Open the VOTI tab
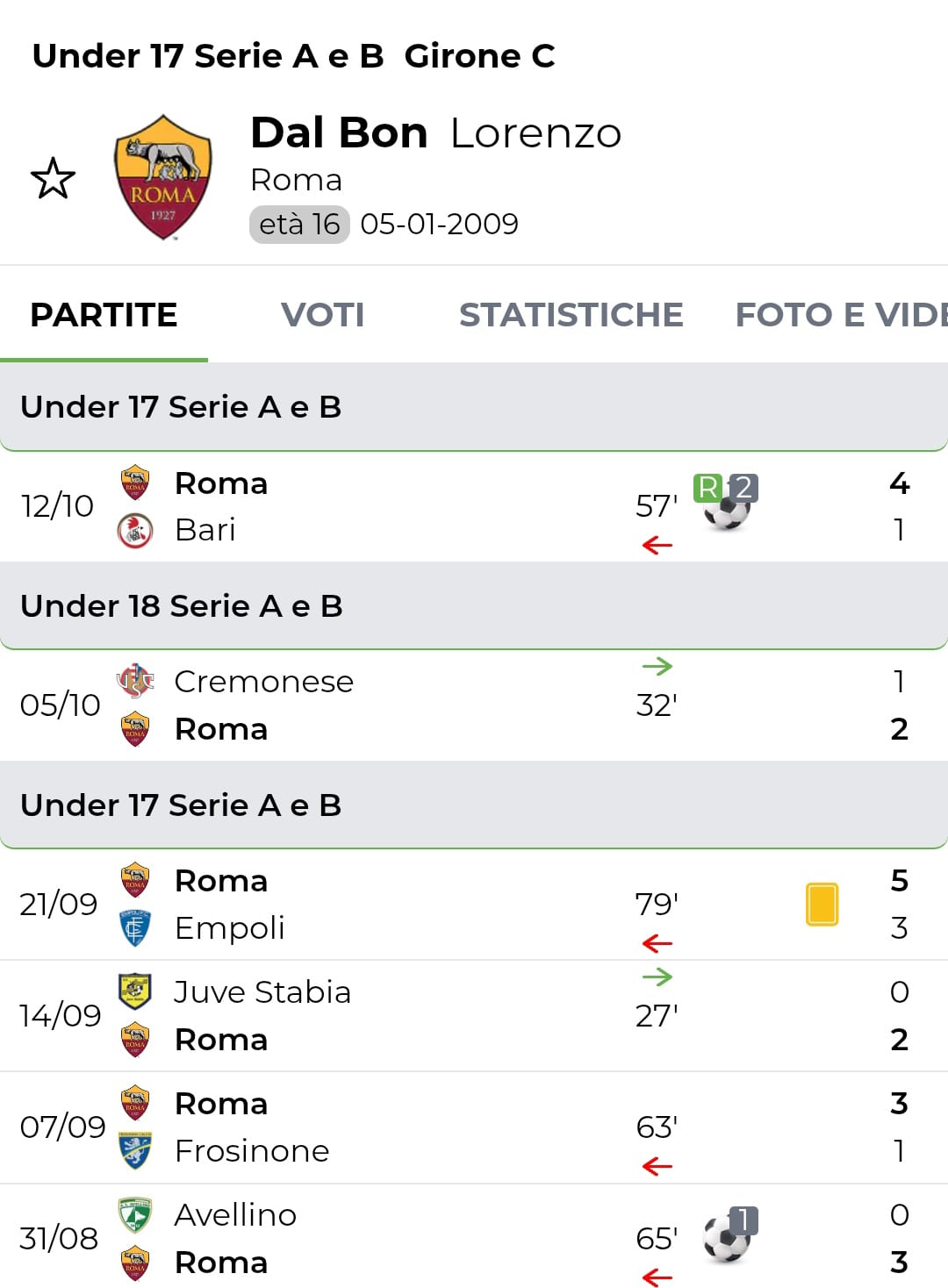Viewport: 948px width, 1288px height. [322, 315]
